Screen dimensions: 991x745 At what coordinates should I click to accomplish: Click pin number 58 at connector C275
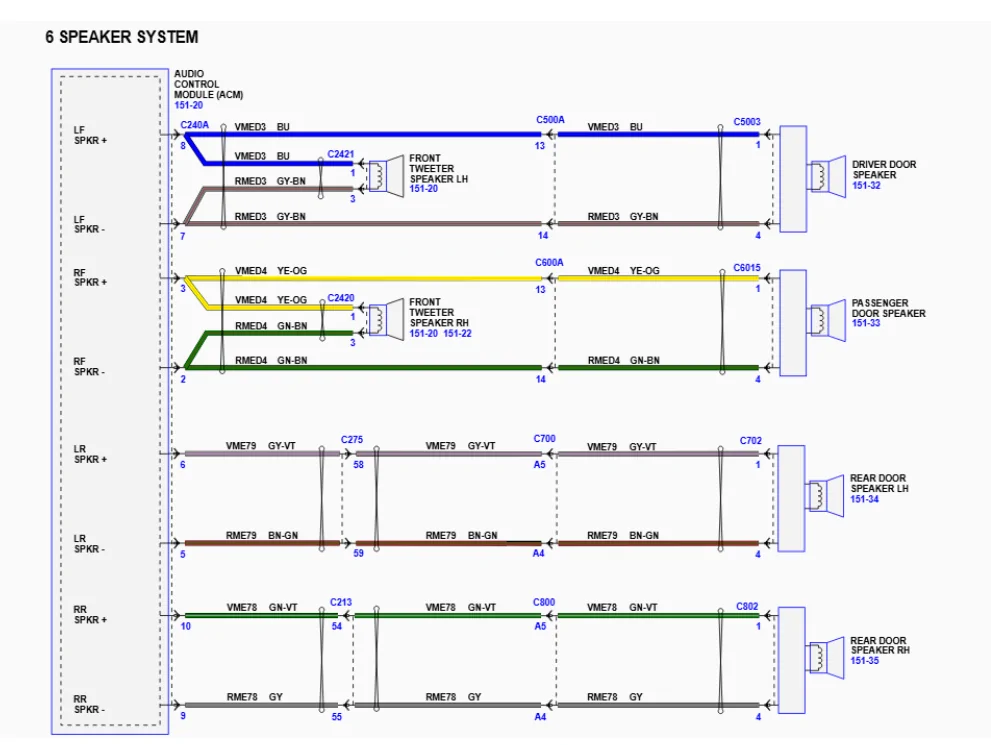pos(358,465)
